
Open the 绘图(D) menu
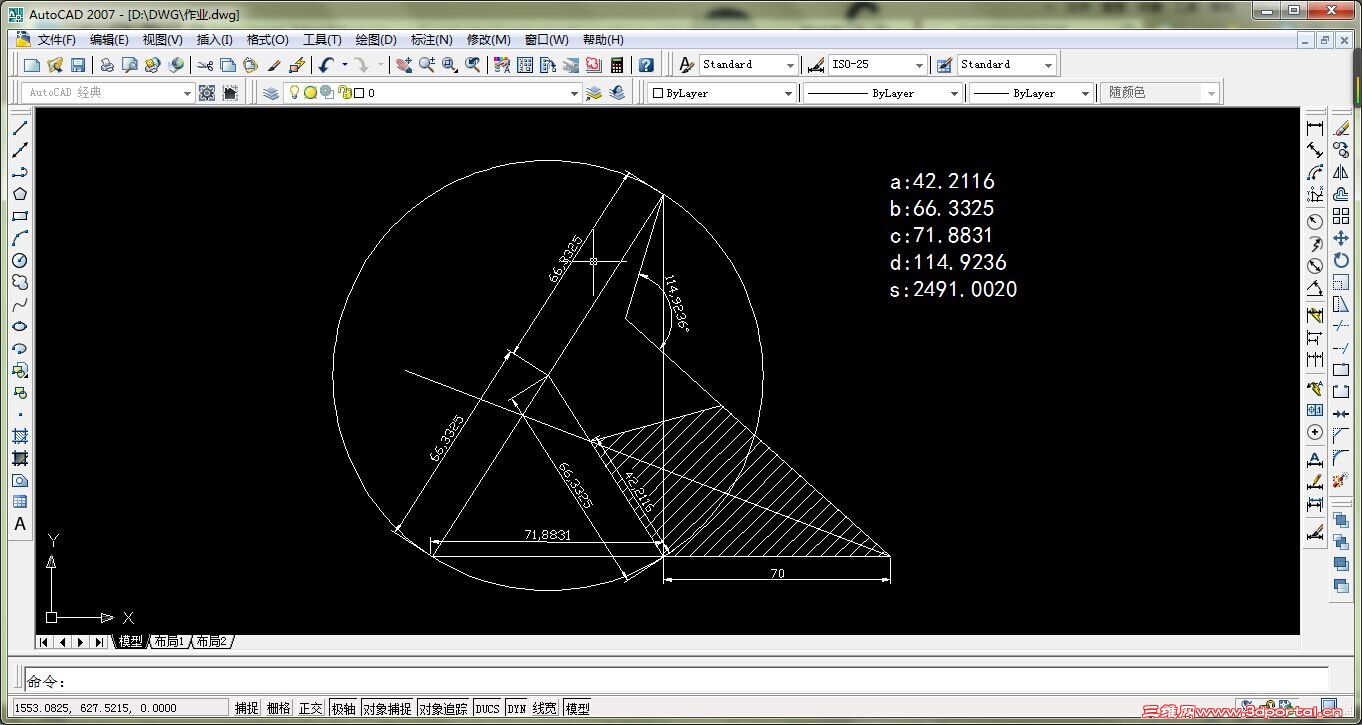click(x=376, y=40)
